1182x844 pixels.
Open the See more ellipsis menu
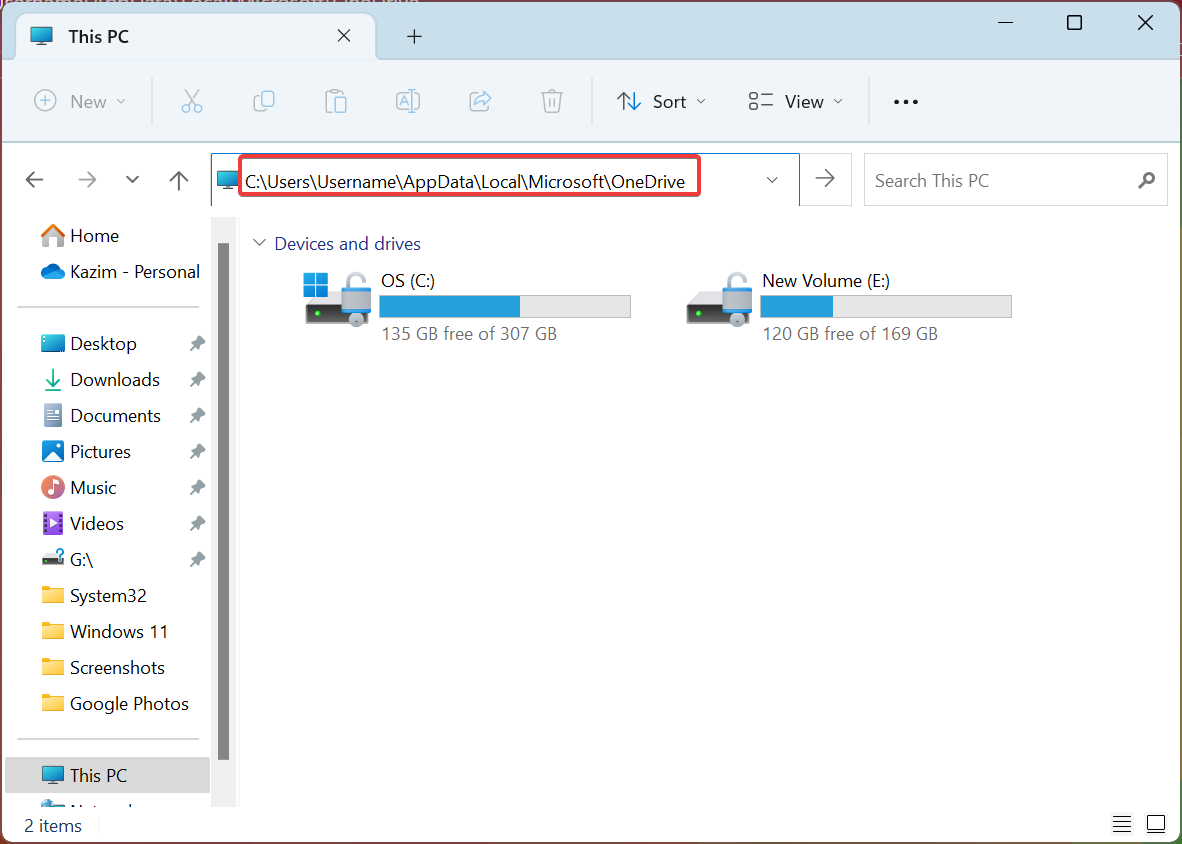[905, 102]
